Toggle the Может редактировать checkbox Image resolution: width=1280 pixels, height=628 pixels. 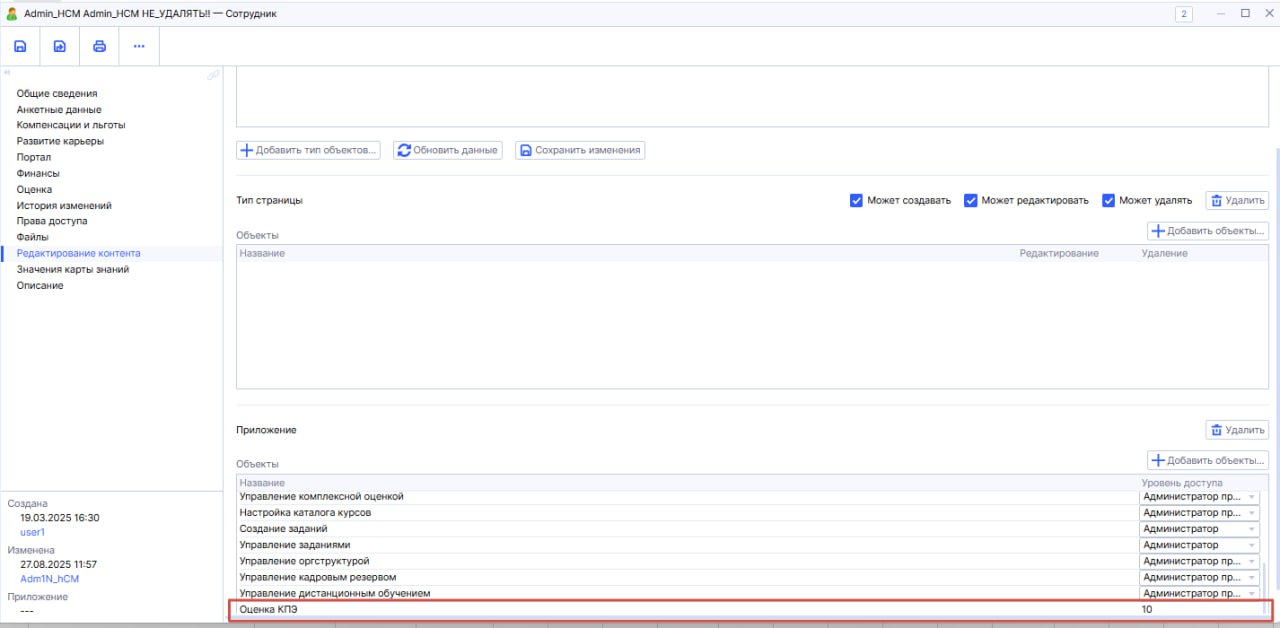[970, 200]
